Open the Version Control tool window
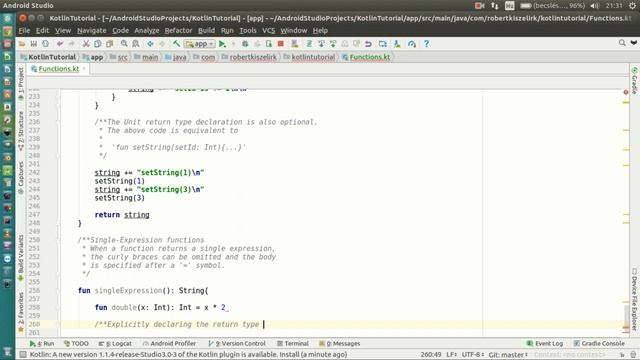Image resolution: width=640 pixels, height=360 pixels. tap(237, 344)
